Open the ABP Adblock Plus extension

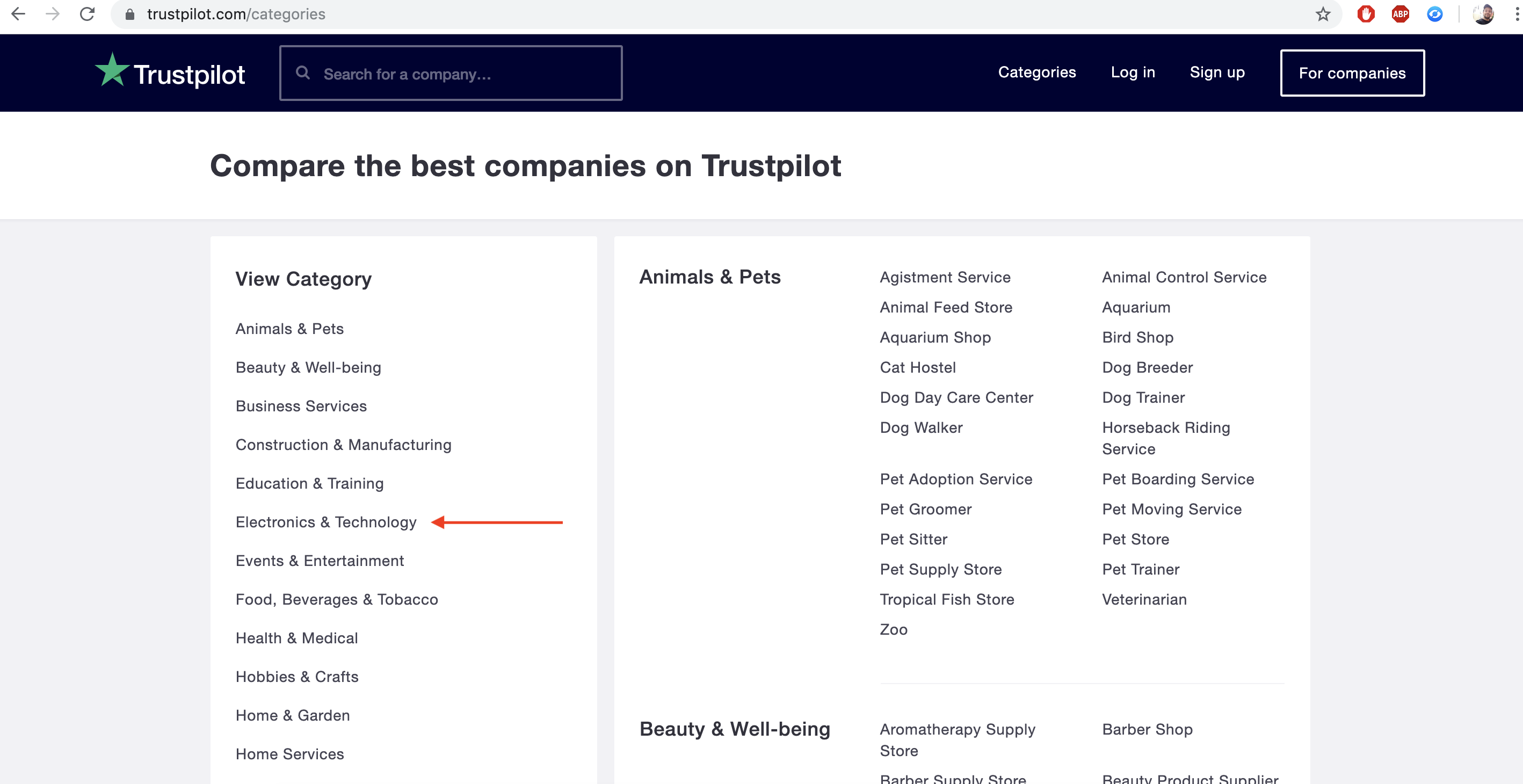point(1400,14)
